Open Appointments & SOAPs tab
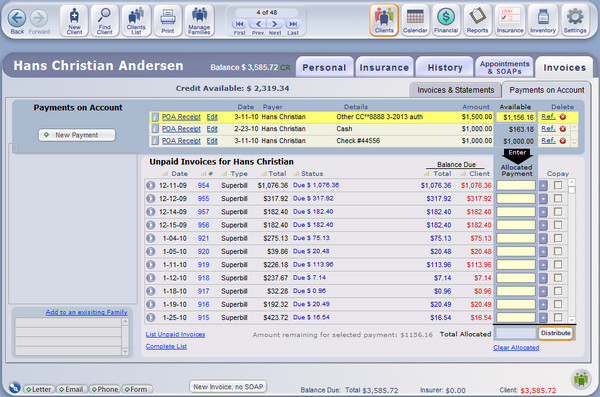The width and height of the screenshot is (600, 397). [x=505, y=67]
